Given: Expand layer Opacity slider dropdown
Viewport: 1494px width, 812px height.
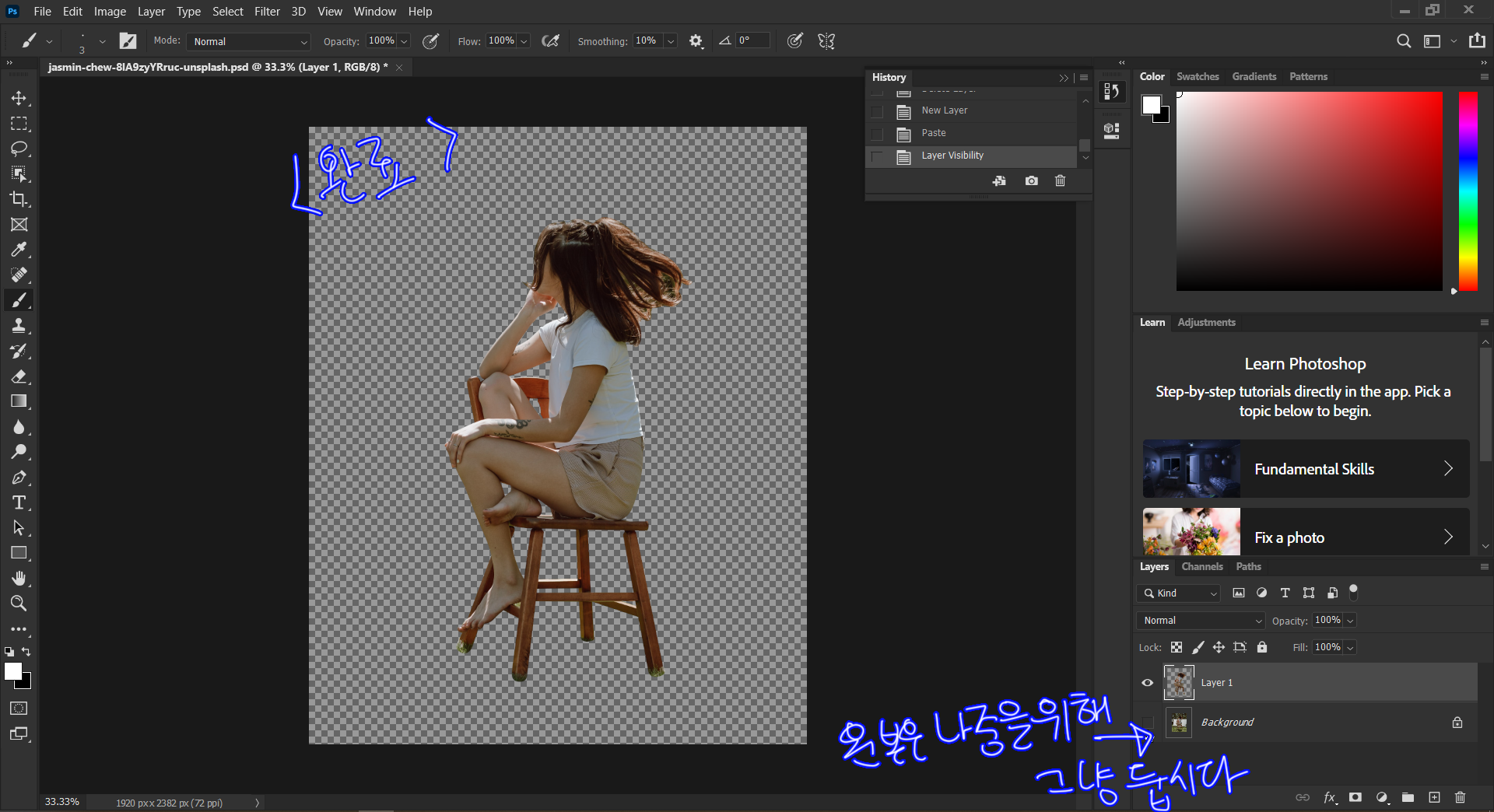Looking at the screenshot, I should click(1351, 621).
